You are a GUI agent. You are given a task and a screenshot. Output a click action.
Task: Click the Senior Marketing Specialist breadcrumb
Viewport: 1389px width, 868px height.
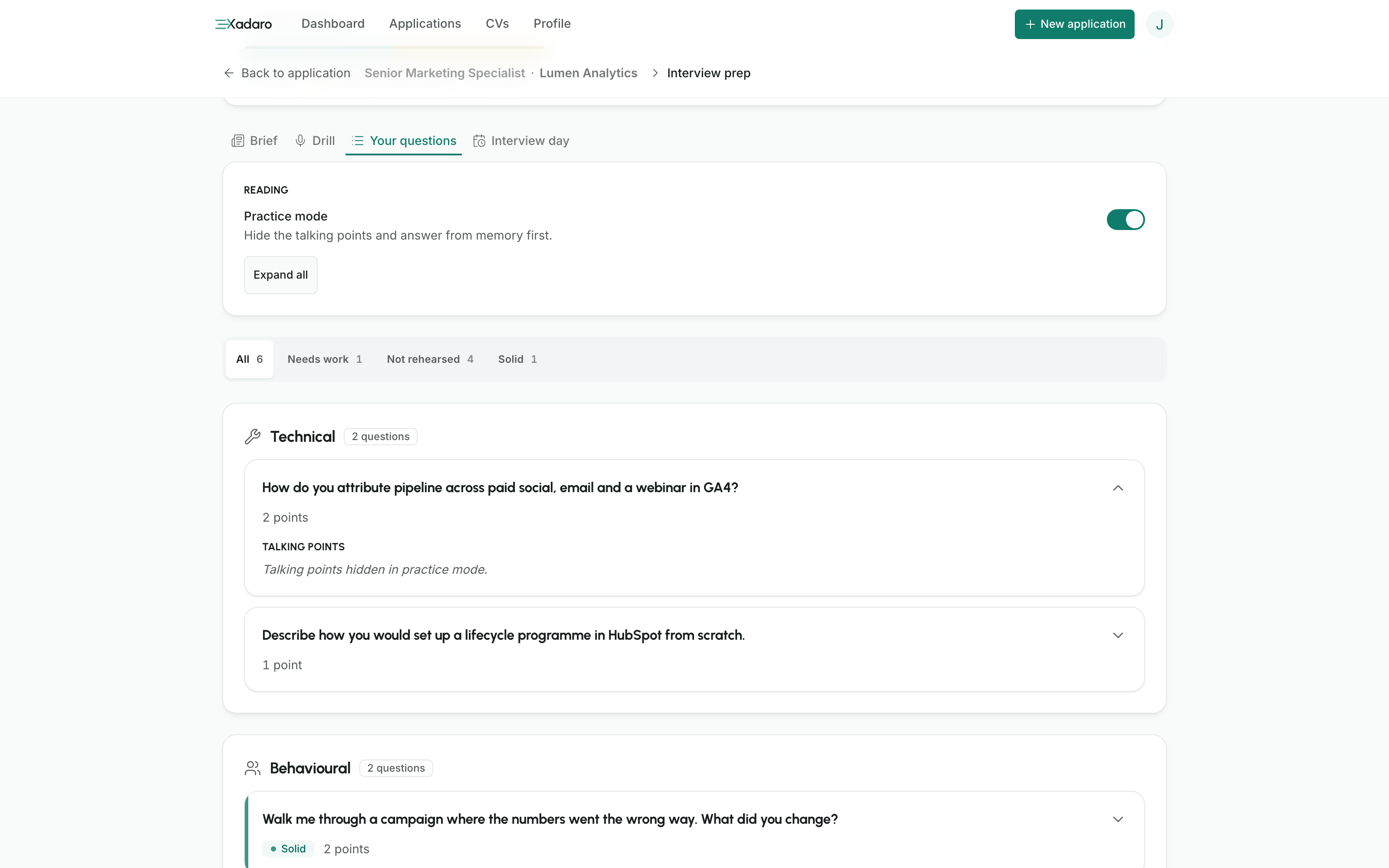click(445, 73)
